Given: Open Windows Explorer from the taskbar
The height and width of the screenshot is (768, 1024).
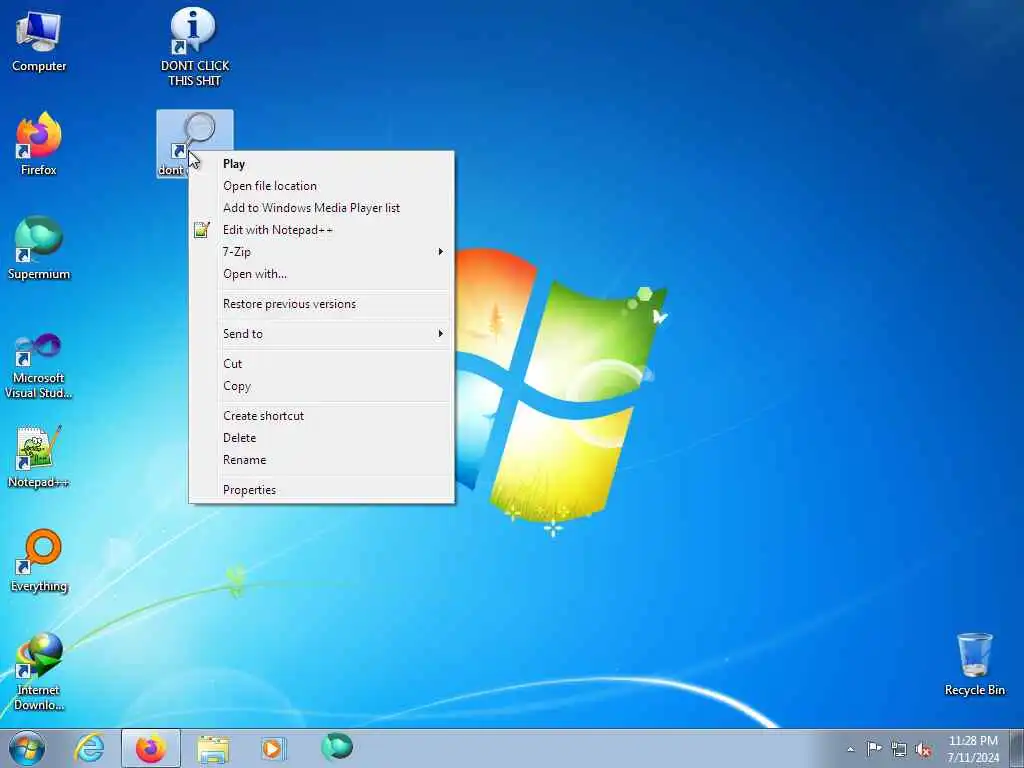Looking at the screenshot, I should (x=213, y=748).
